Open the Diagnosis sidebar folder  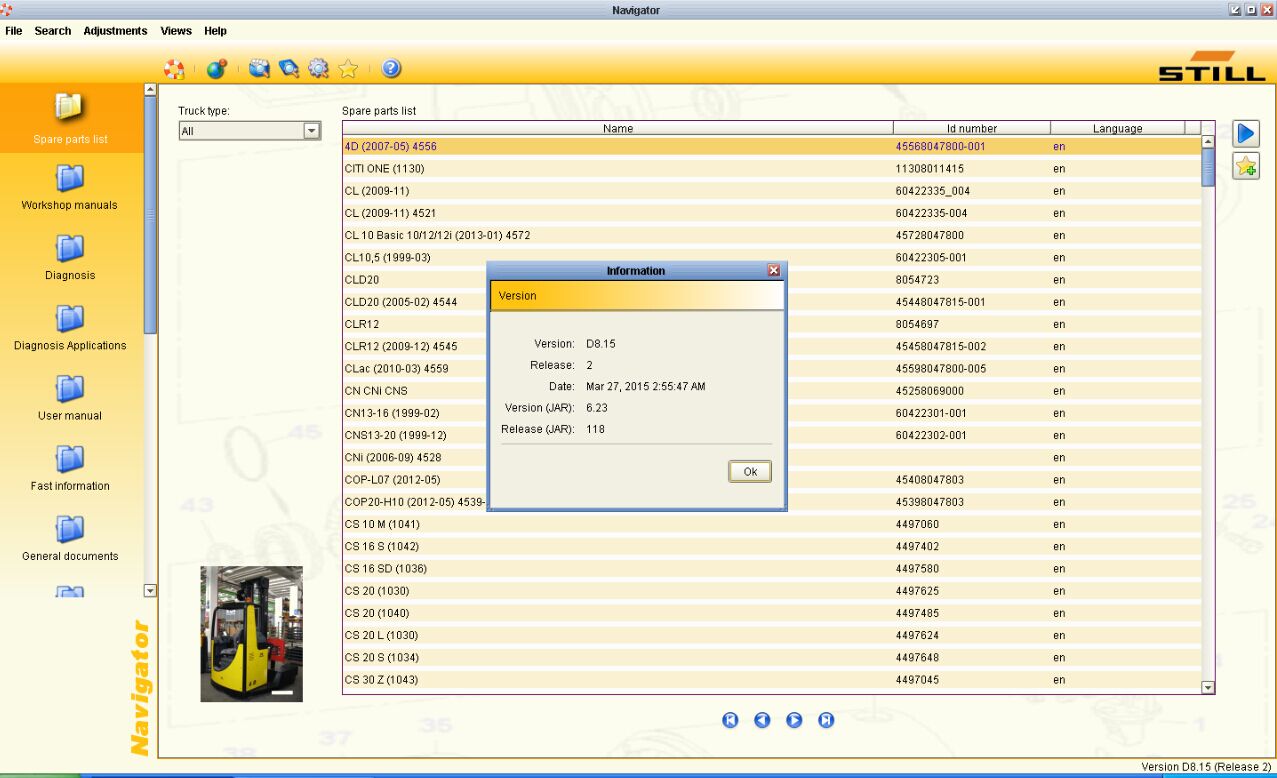tap(70, 258)
